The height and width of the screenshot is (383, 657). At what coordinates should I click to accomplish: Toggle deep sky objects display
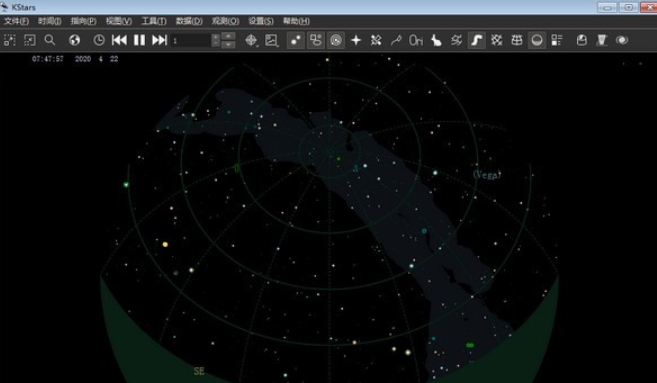tap(316, 40)
